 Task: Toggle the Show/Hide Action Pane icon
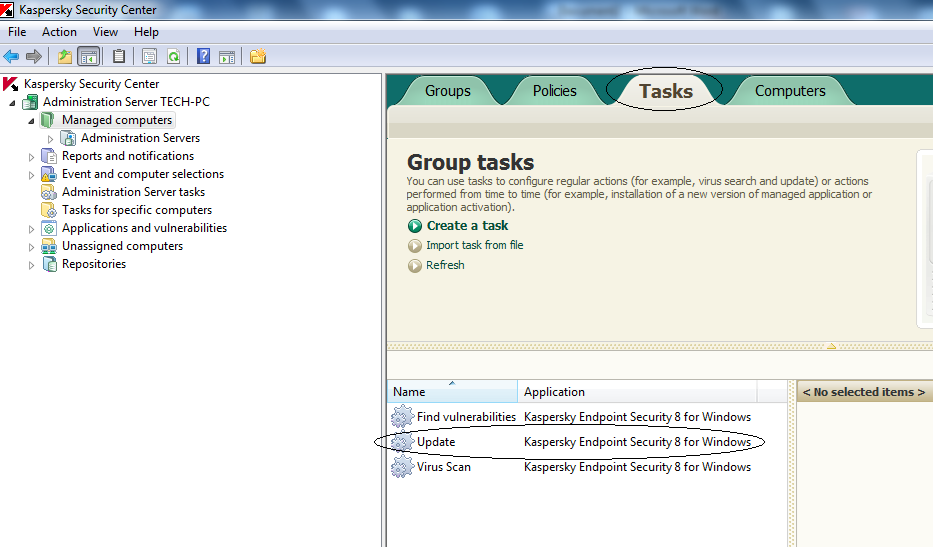[x=227, y=57]
